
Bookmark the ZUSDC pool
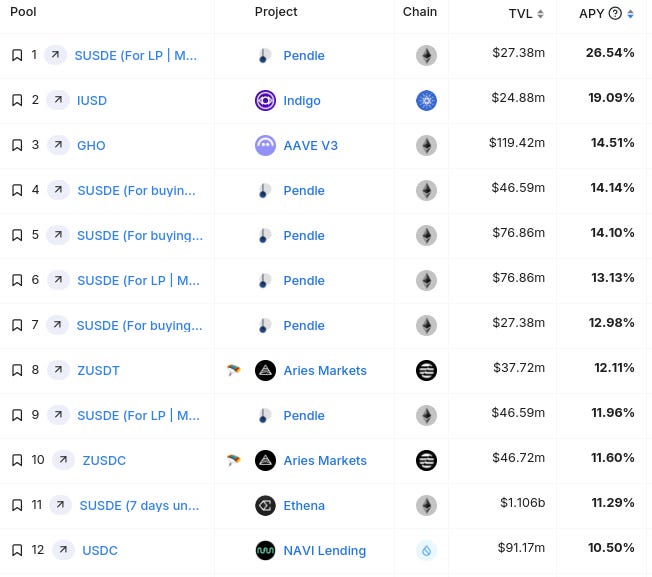(17, 460)
